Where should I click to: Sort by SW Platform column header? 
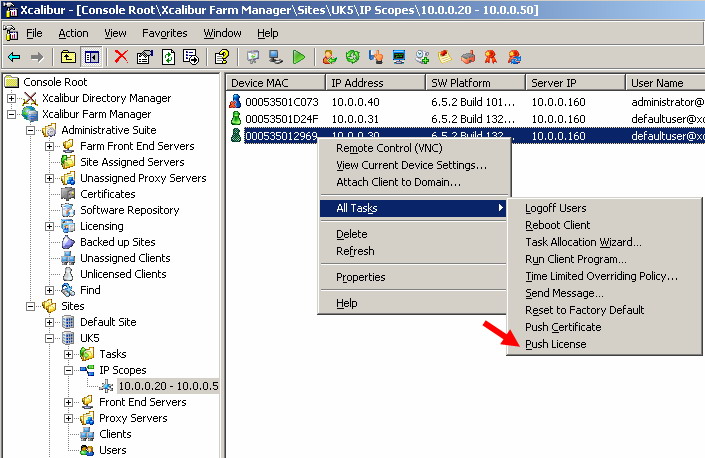click(x=475, y=83)
